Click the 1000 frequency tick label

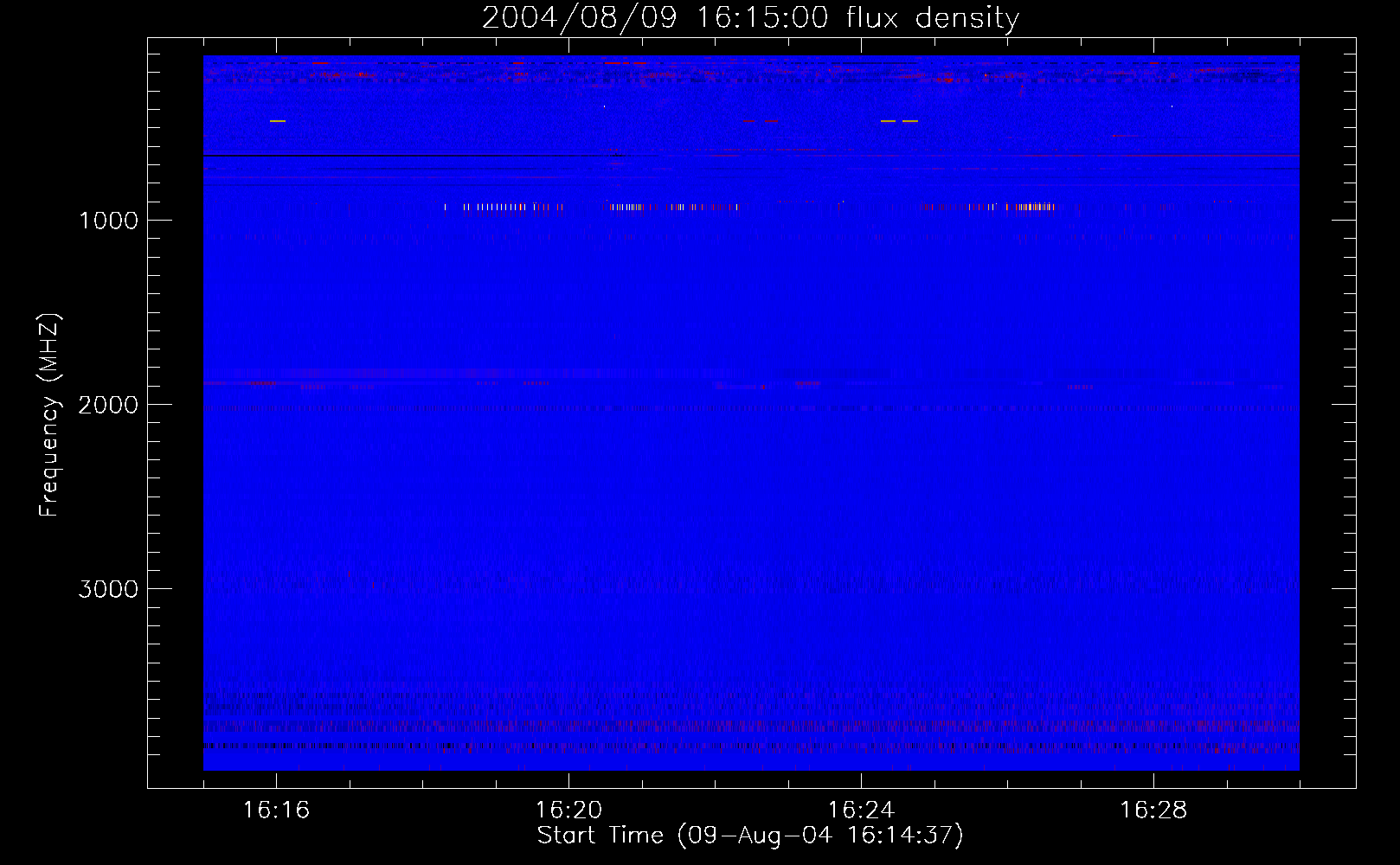point(108,221)
